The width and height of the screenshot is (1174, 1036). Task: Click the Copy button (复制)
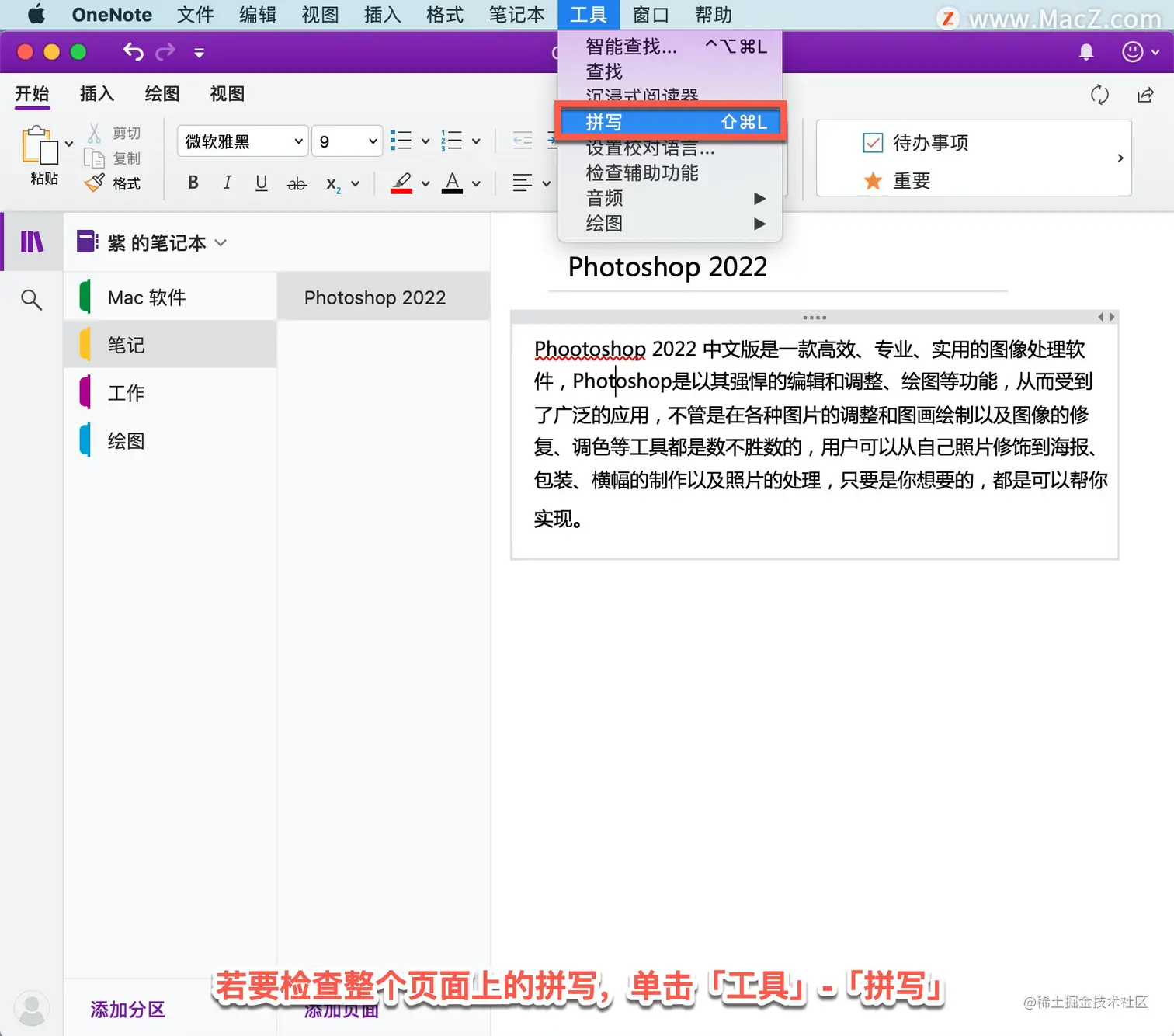click(x=114, y=158)
